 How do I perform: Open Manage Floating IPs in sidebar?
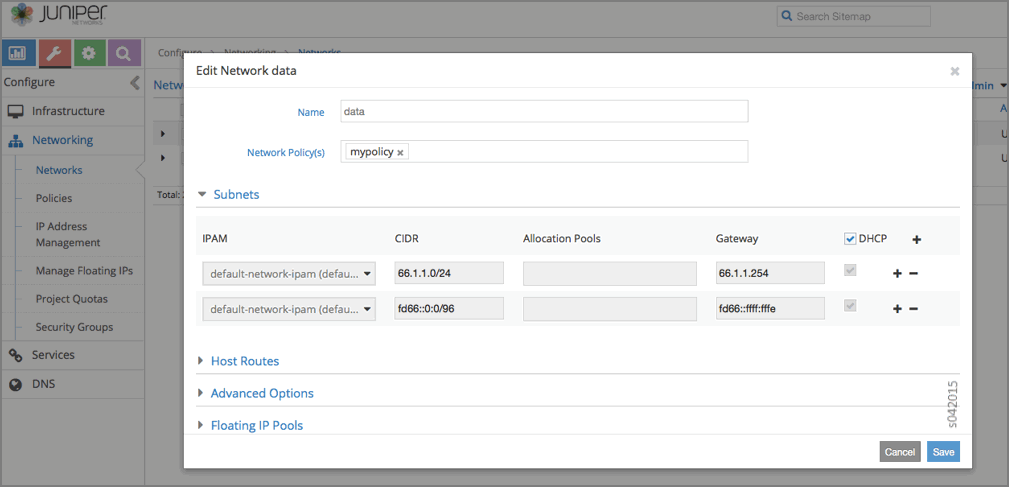click(84, 271)
